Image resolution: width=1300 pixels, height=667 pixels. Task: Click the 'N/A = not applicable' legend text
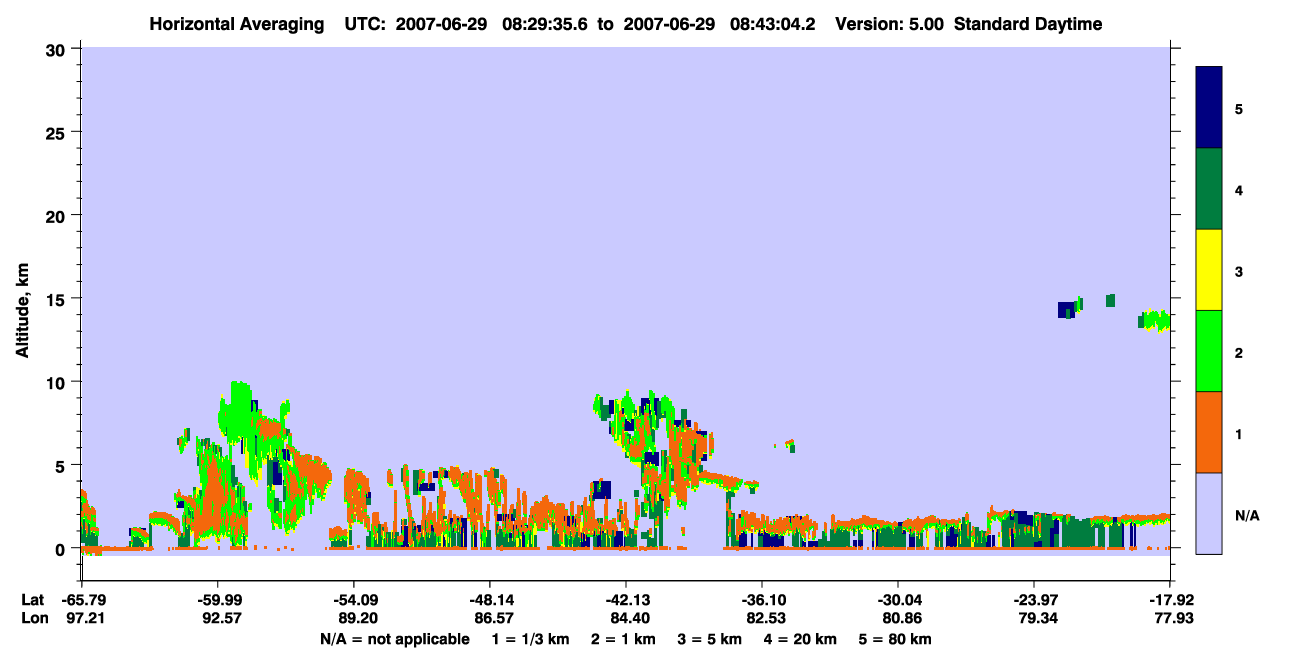click(x=394, y=639)
